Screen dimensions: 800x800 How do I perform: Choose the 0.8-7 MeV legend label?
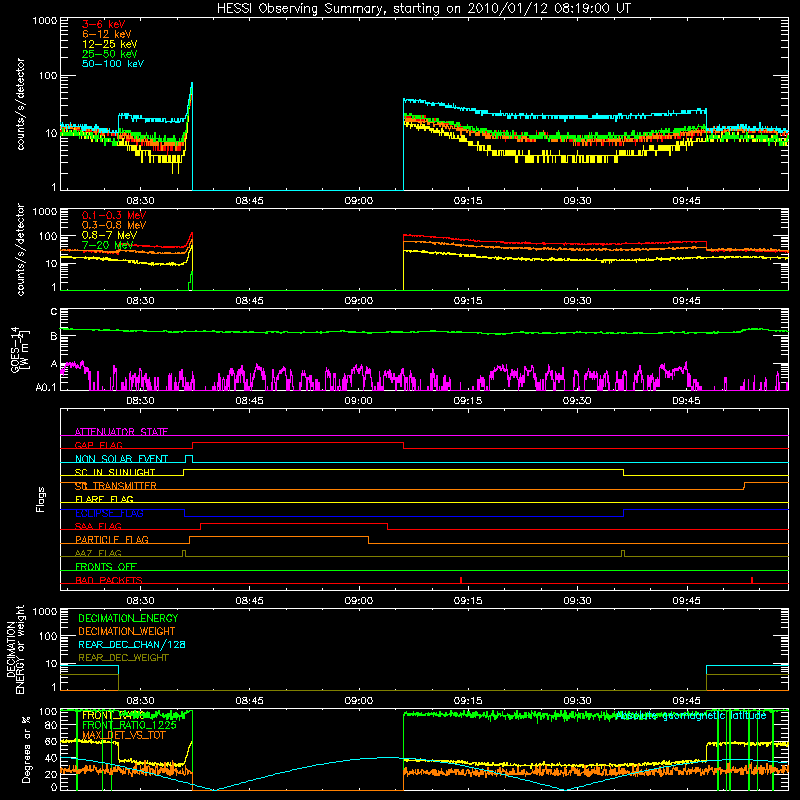[x=109, y=235]
